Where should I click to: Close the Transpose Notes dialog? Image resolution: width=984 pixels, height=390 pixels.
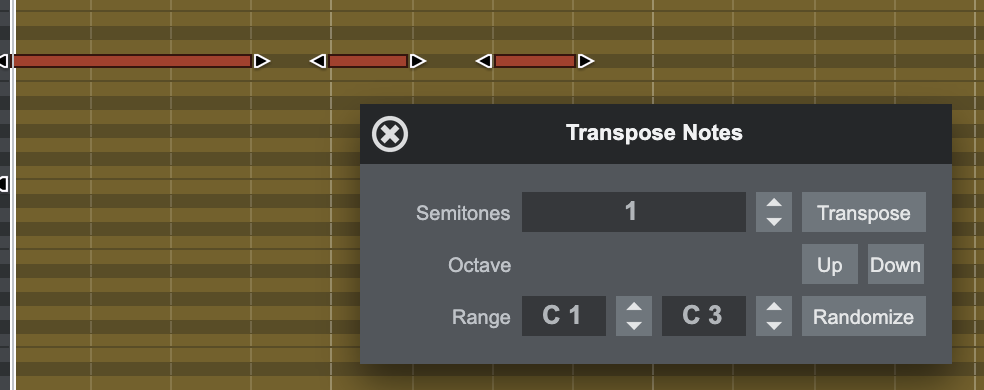[x=390, y=134]
